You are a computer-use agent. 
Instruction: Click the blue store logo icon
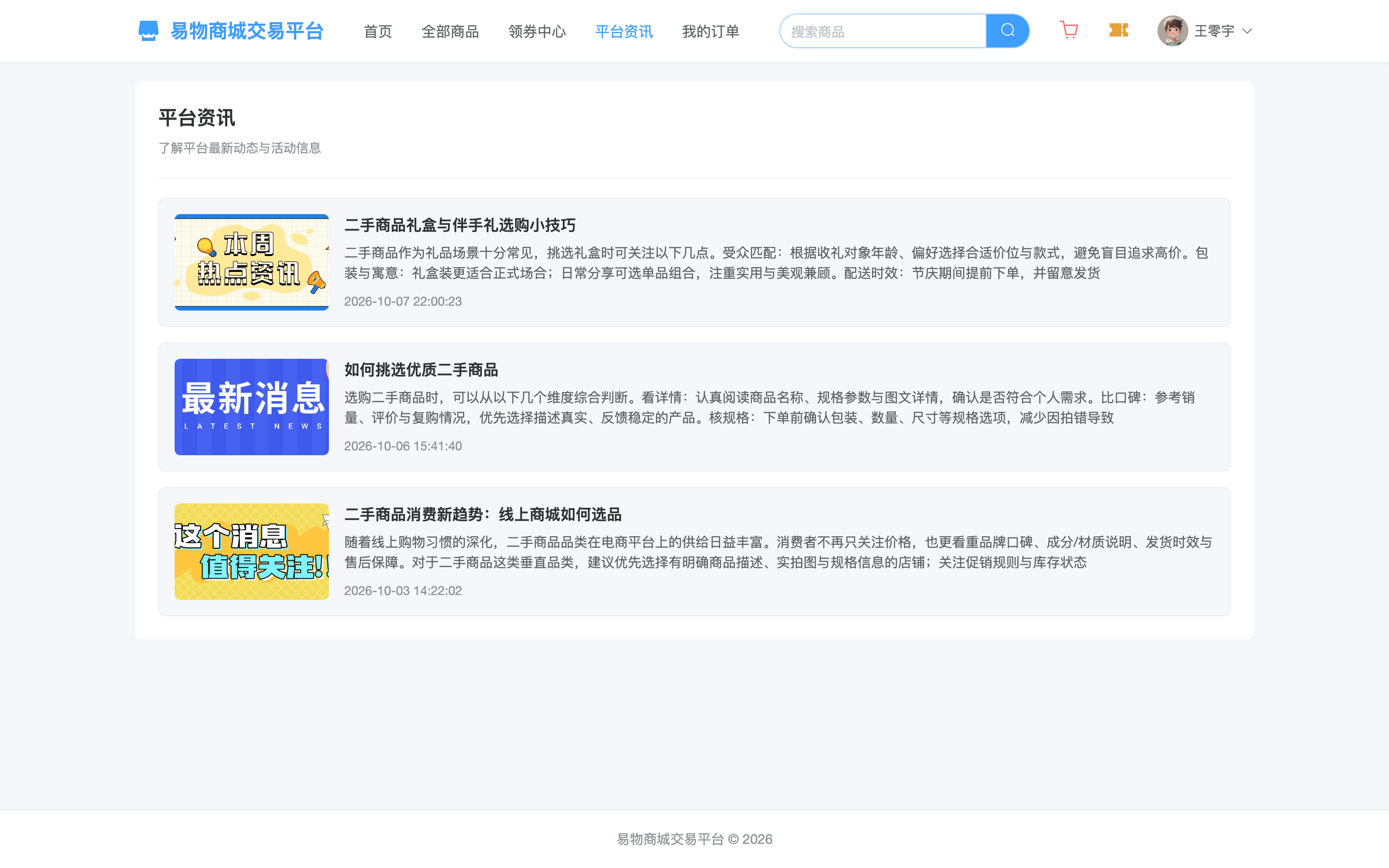click(148, 31)
